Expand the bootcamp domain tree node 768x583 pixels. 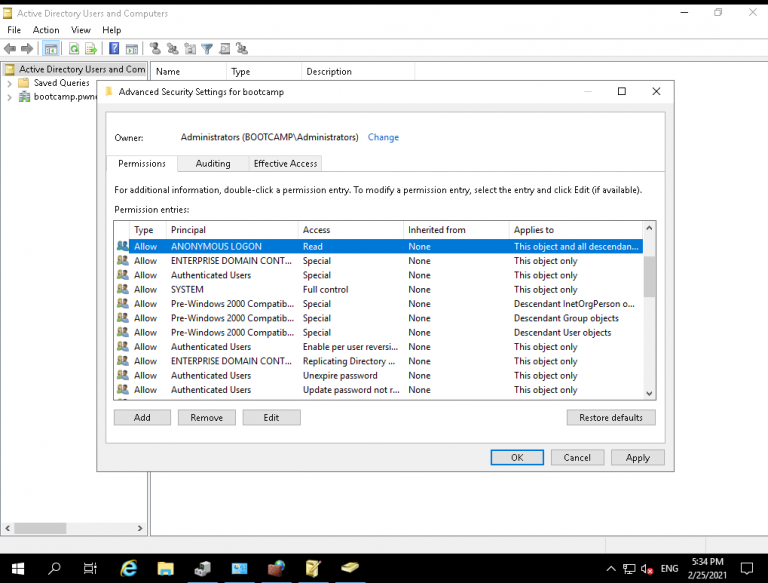point(9,97)
